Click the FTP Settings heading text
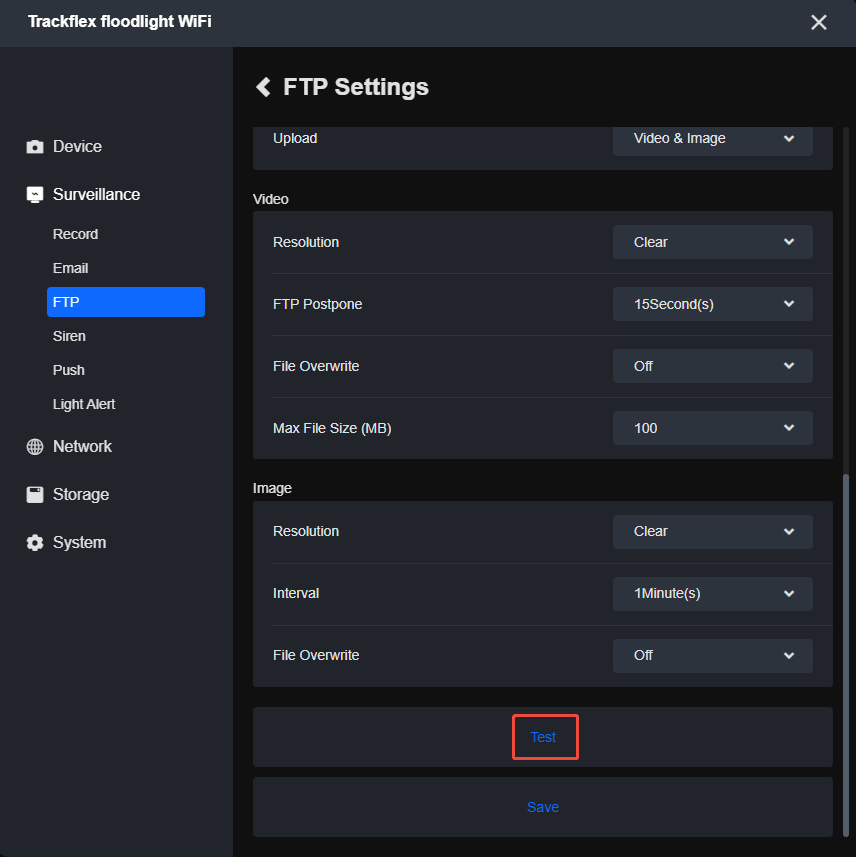856x857 pixels. pyautogui.click(x=356, y=87)
